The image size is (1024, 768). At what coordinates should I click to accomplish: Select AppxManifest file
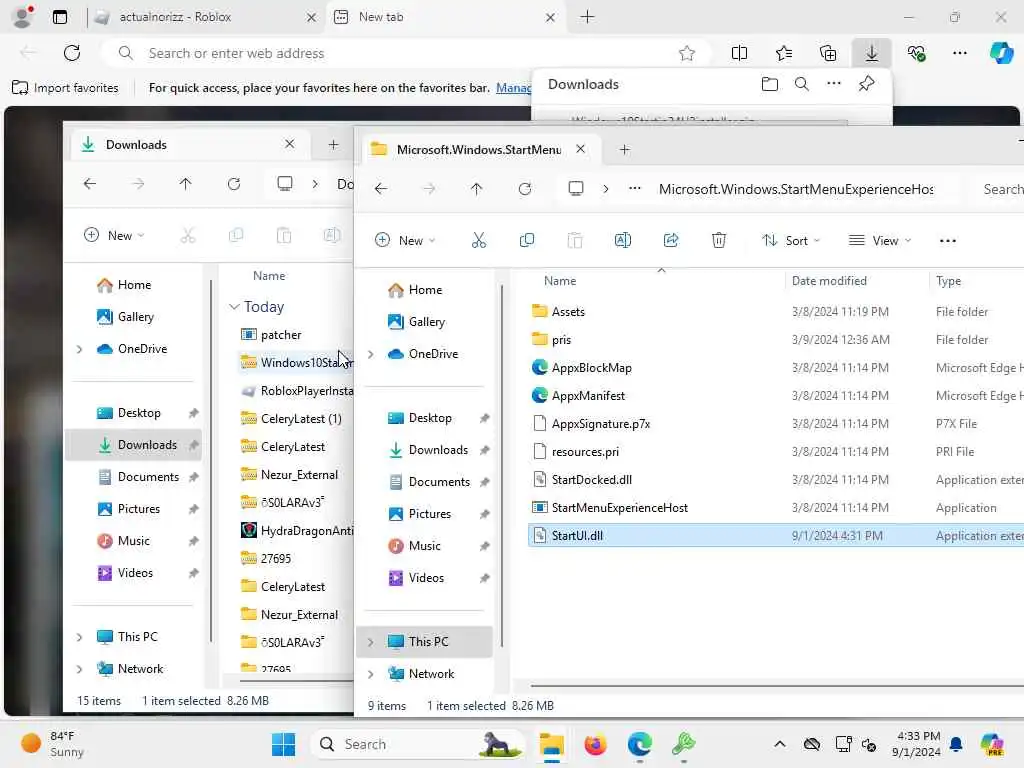(x=588, y=396)
